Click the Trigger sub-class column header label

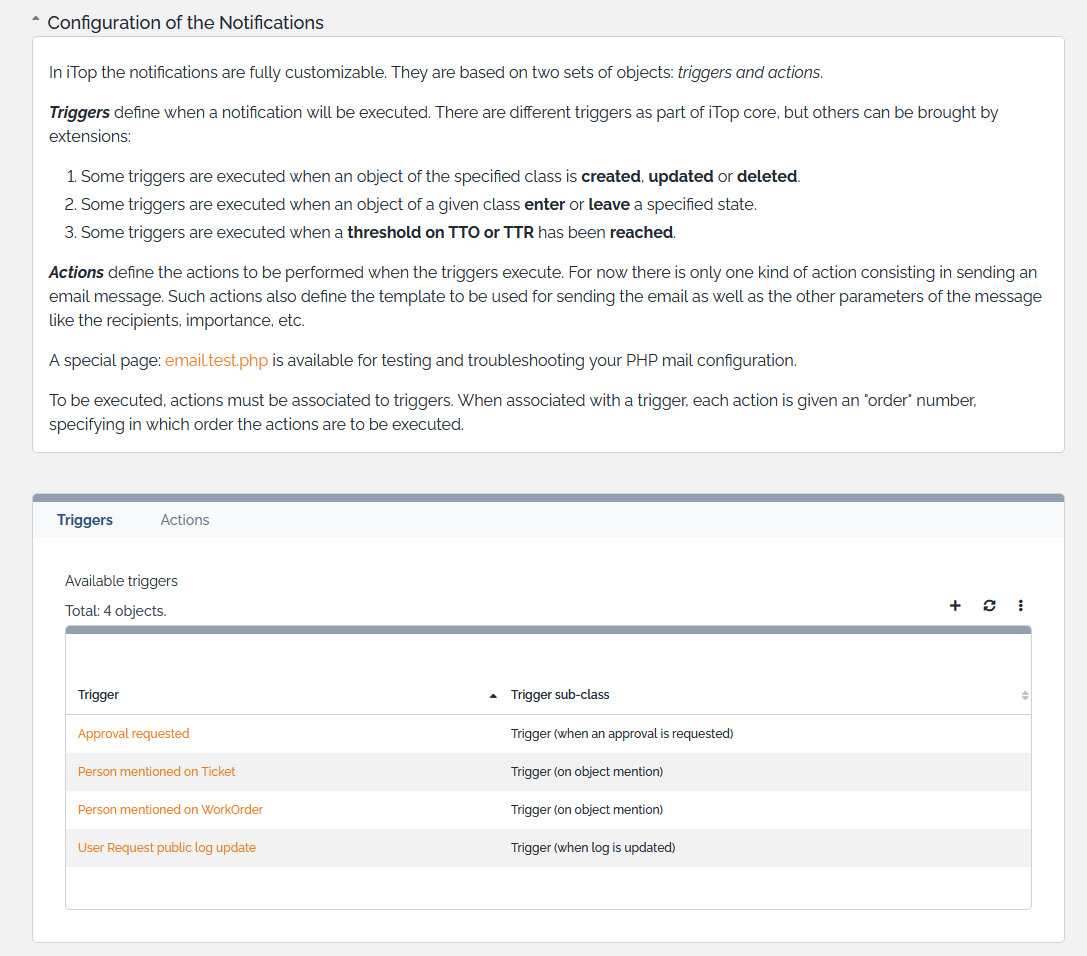coord(560,695)
